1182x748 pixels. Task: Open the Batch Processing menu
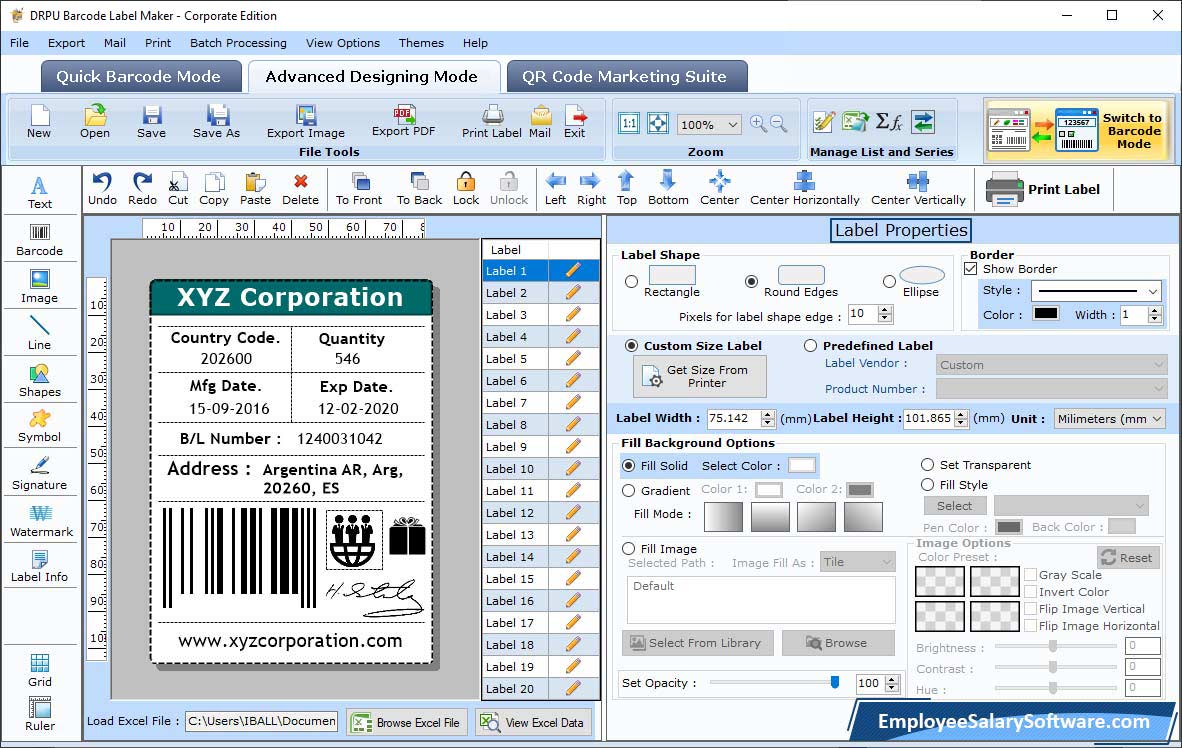(238, 43)
